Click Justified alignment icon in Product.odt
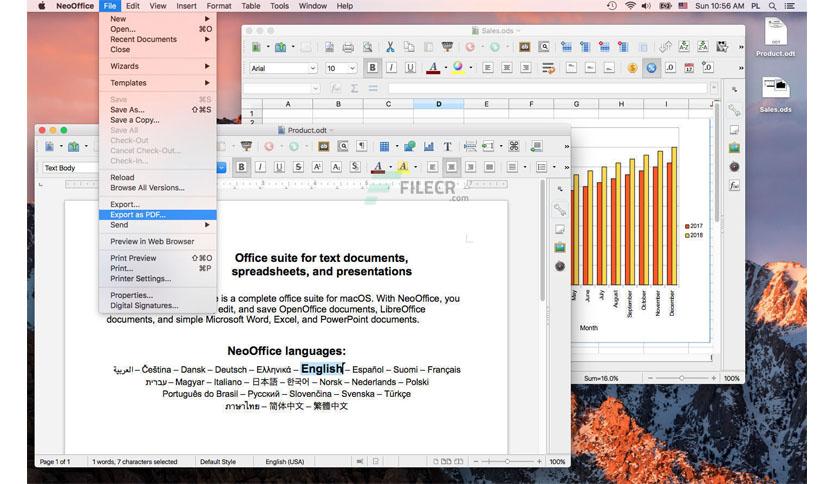 pyautogui.click(x=489, y=167)
